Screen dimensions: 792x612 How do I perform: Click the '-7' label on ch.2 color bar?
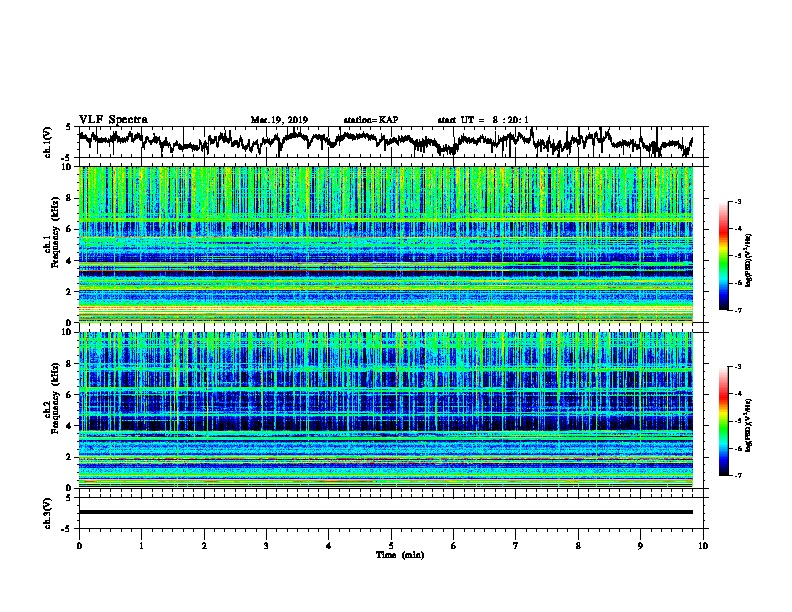click(737, 476)
